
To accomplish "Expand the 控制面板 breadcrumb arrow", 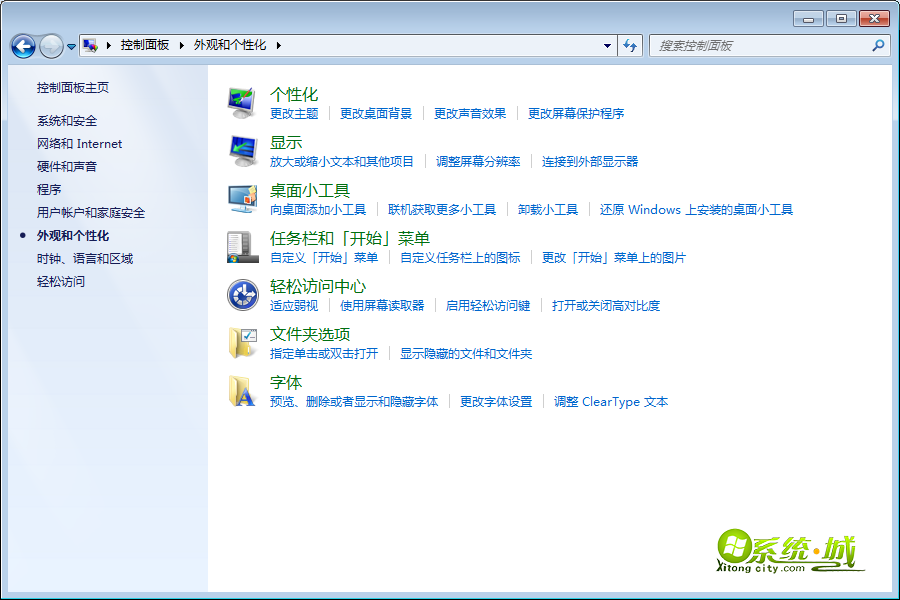I will click(182, 45).
